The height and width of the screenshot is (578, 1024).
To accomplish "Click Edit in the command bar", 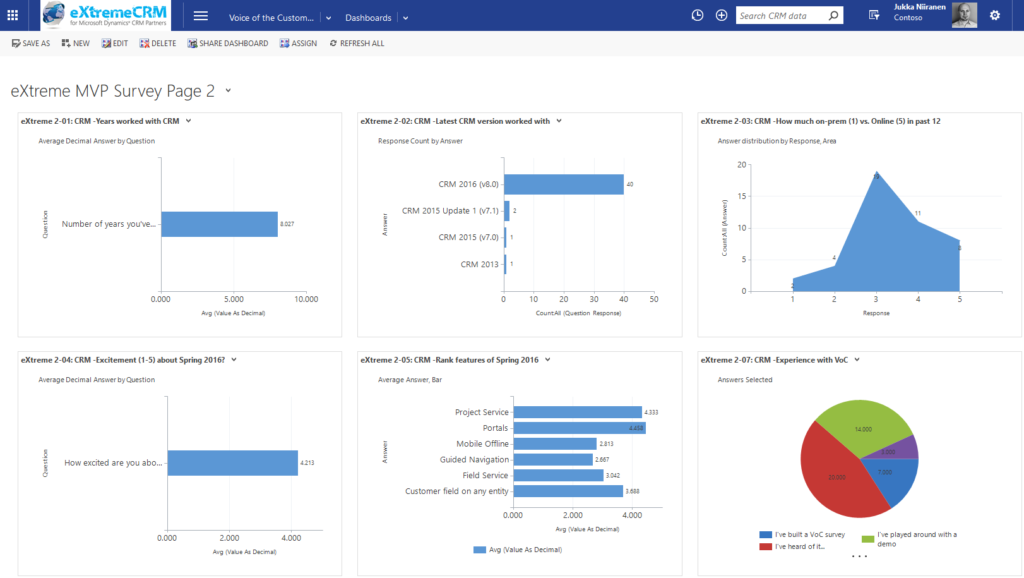I will pos(115,43).
